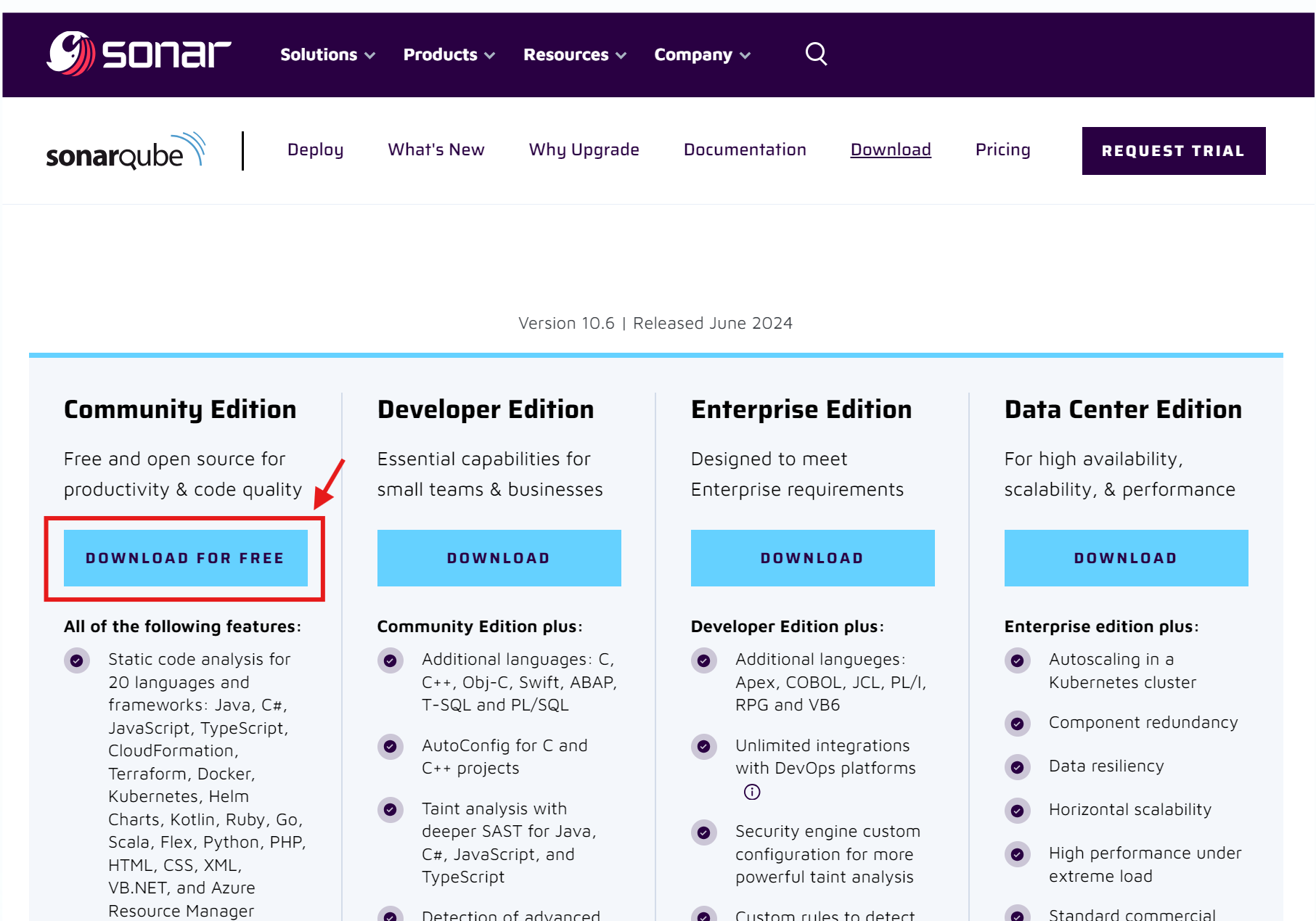Image resolution: width=1316 pixels, height=921 pixels.
Task: Select the Download nav item
Action: coord(891,150)
